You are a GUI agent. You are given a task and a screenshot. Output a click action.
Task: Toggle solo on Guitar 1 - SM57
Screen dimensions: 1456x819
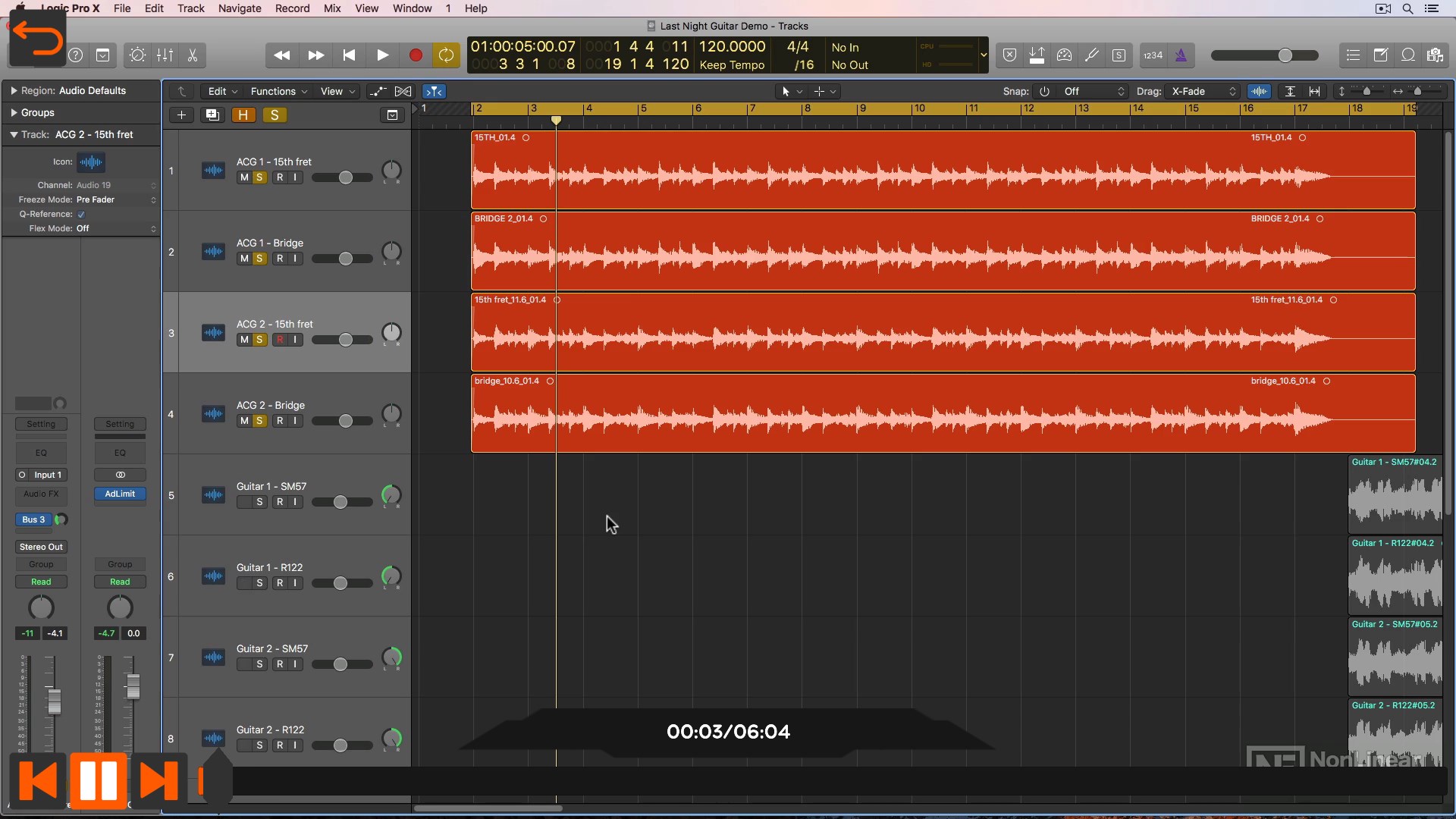pos(259,502)
